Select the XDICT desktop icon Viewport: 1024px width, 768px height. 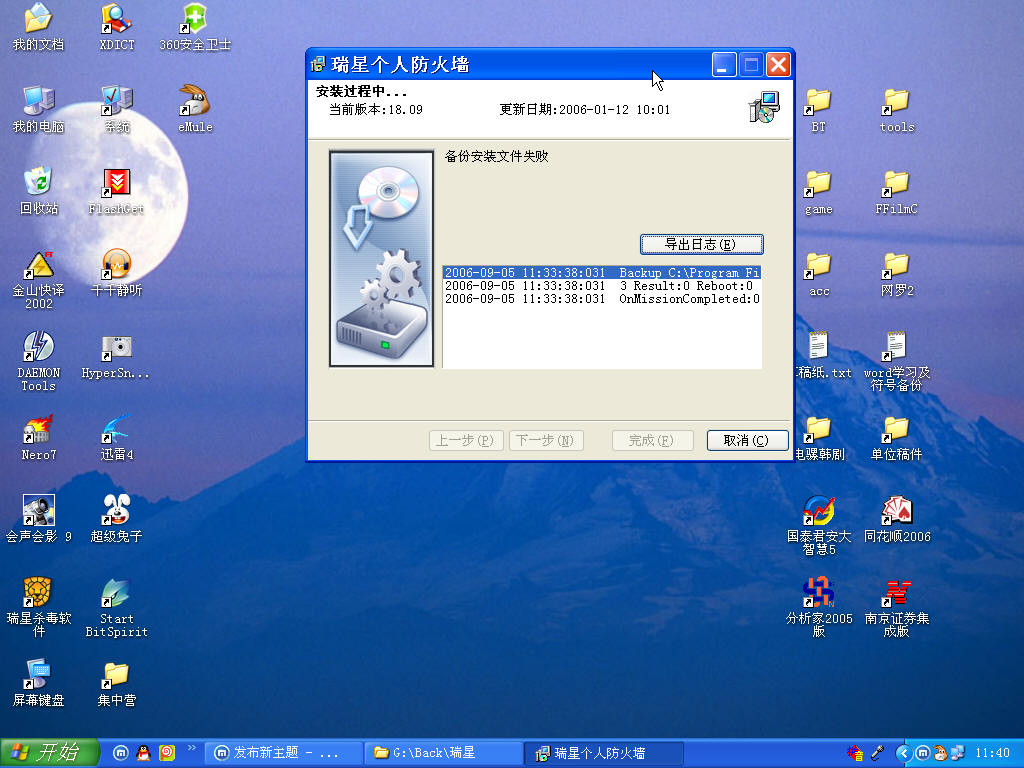click(117, 27)
